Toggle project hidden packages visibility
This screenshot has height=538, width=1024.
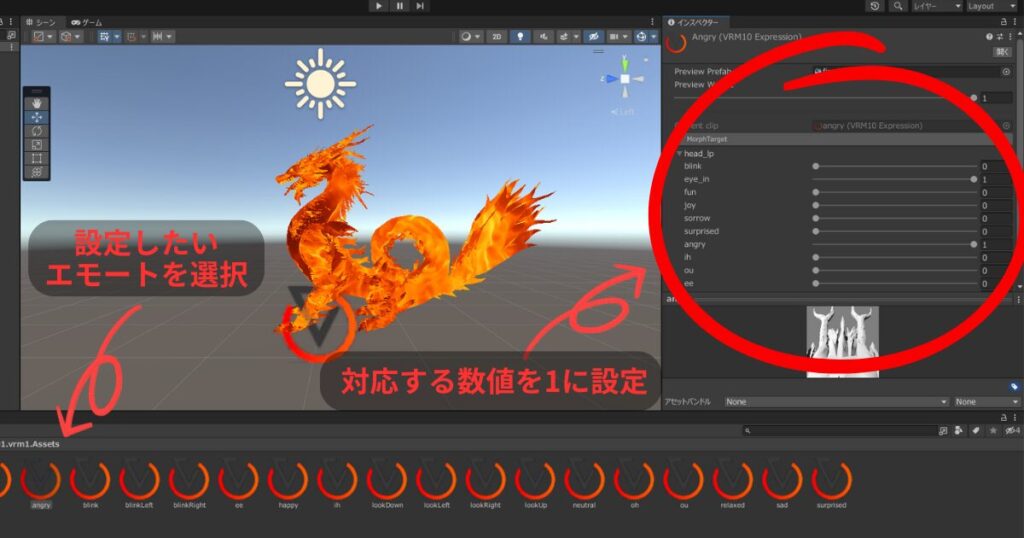point(1012,430)
